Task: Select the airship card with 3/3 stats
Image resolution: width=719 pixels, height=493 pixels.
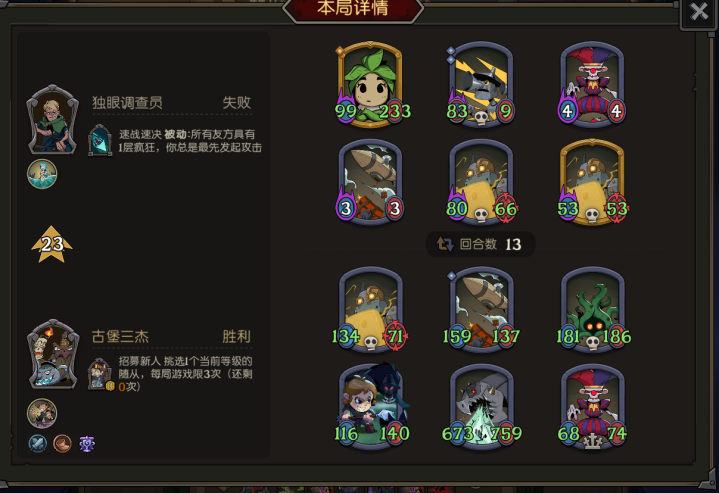Action: pyautogui.click(x=371, y=182)
